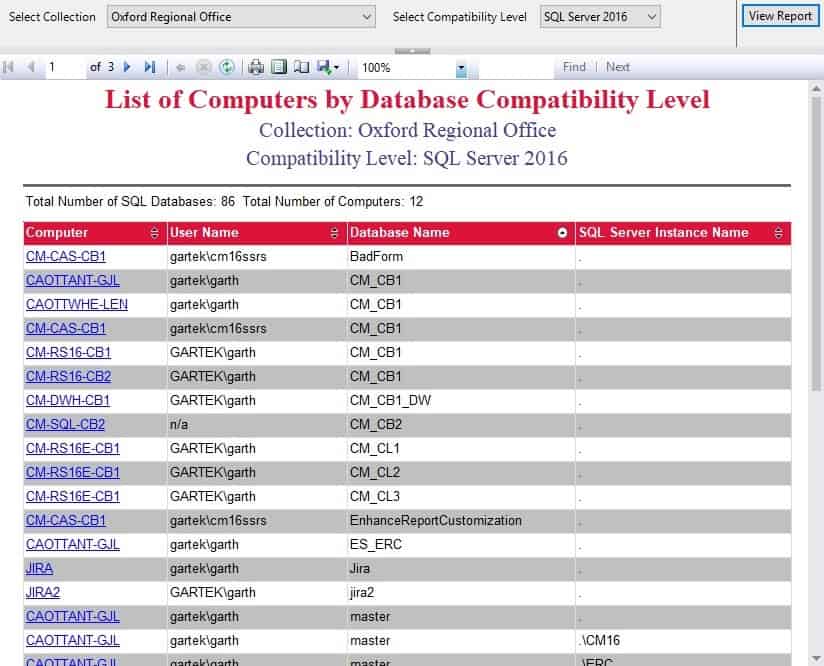Viewport: 824px width, 666px height.
Task: Go to first page of report
Action: pyautogui.click(x=8, y=67)
